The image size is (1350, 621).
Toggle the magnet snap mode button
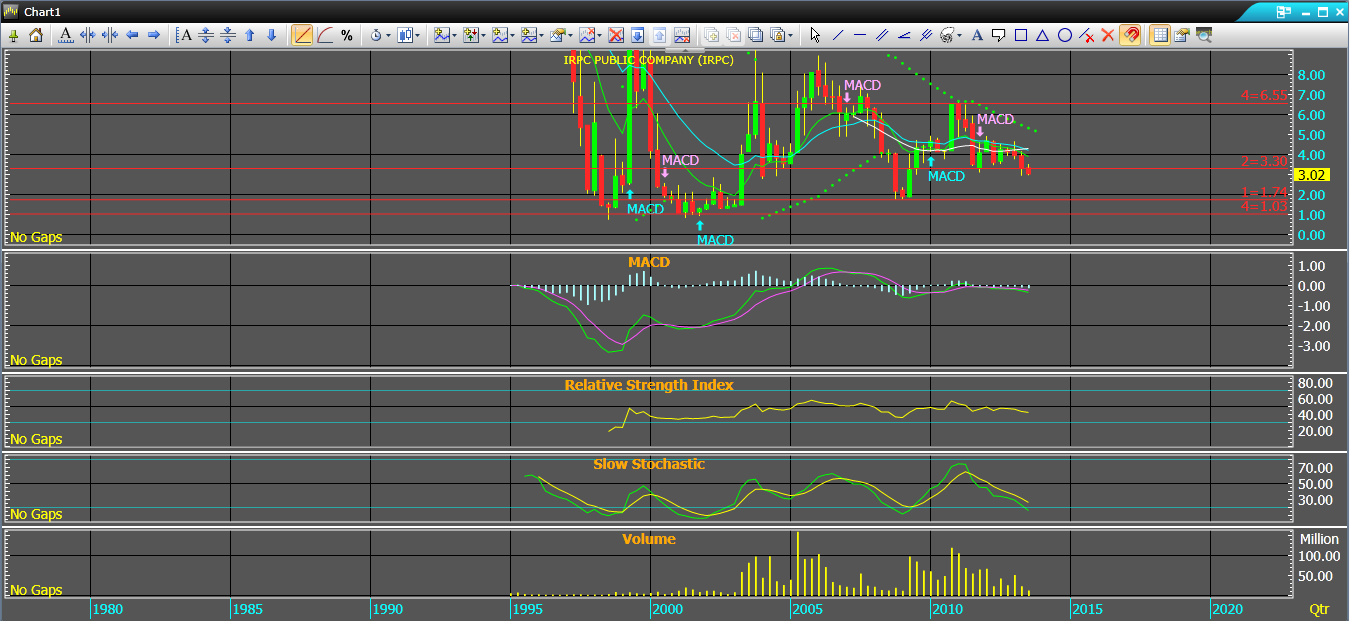(1130, 35)
